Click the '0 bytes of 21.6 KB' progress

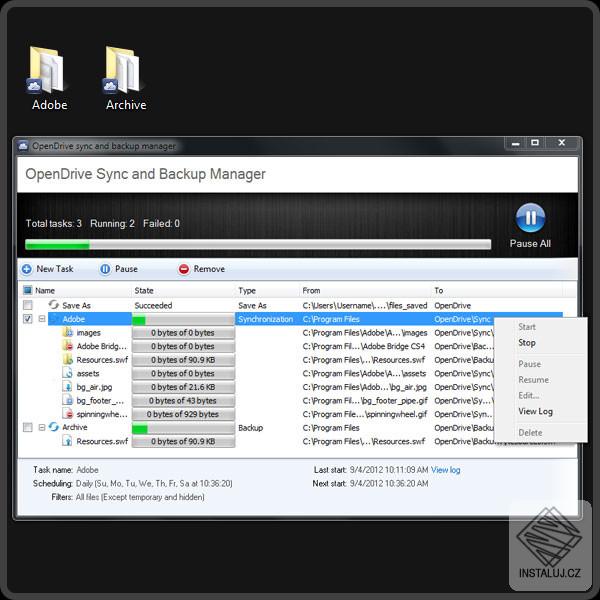pyautogui.click(x=183, y=387)
